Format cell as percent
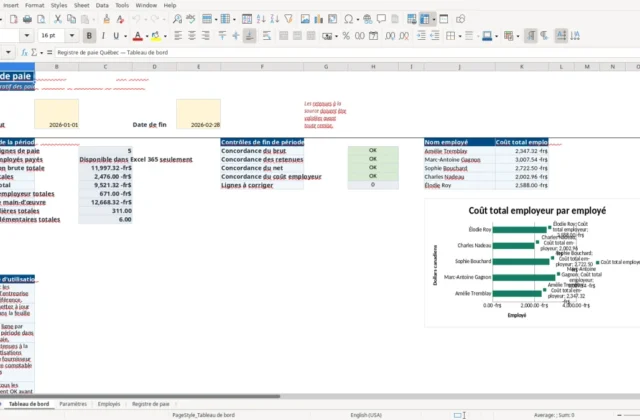The width and height of the screenshot is (640, 420). [x=346, y=36]
